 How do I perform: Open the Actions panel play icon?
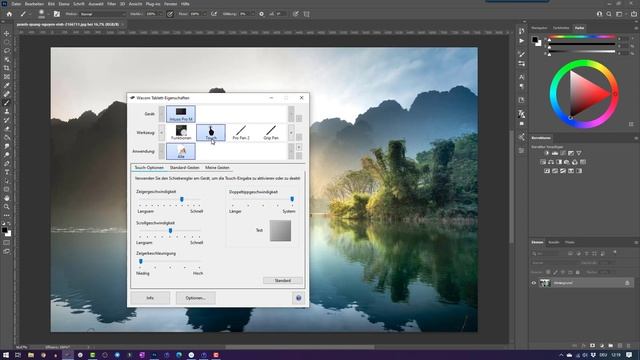click(522, 41)
